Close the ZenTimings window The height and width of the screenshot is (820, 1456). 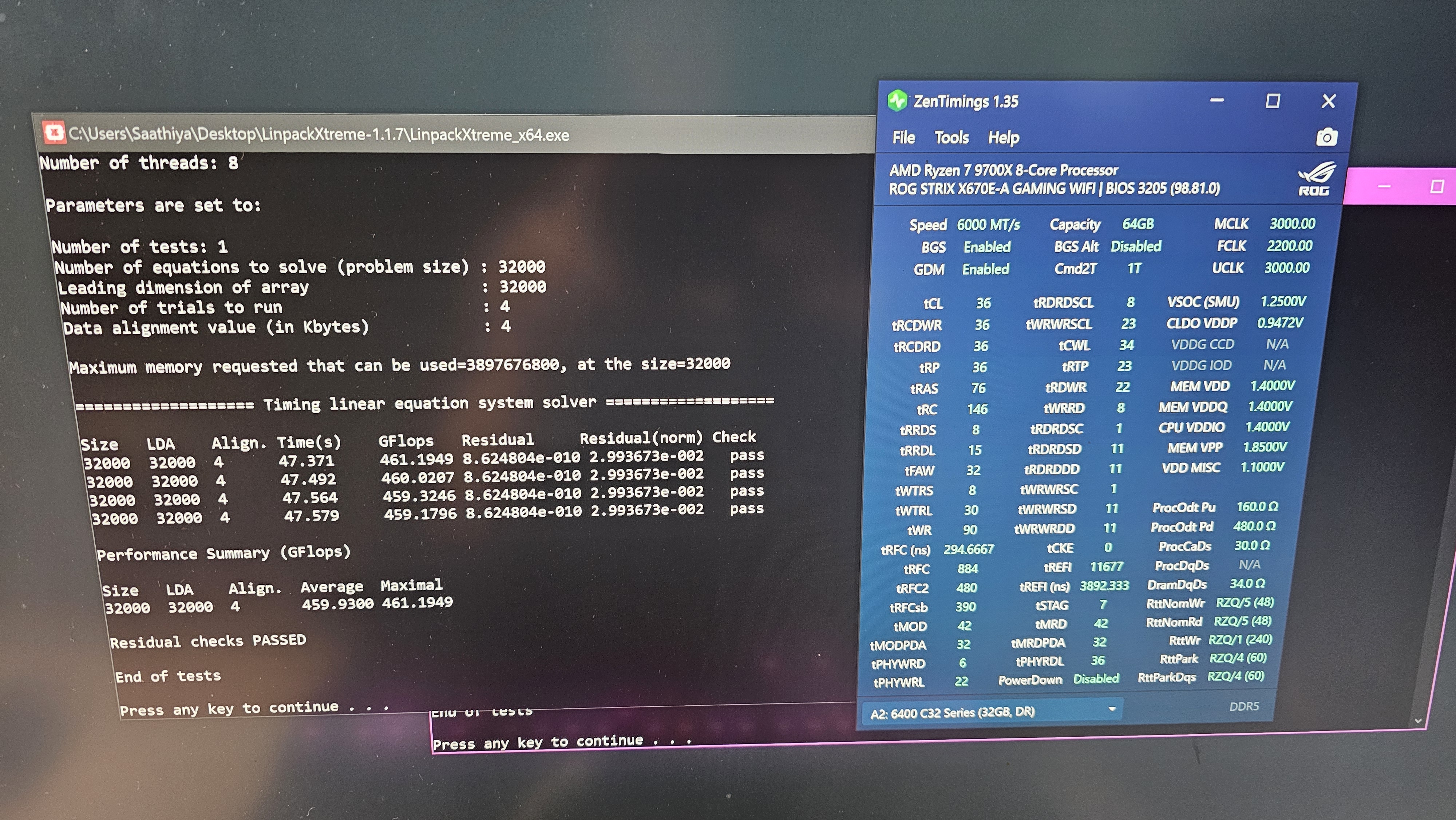(x=1328, y=101)
